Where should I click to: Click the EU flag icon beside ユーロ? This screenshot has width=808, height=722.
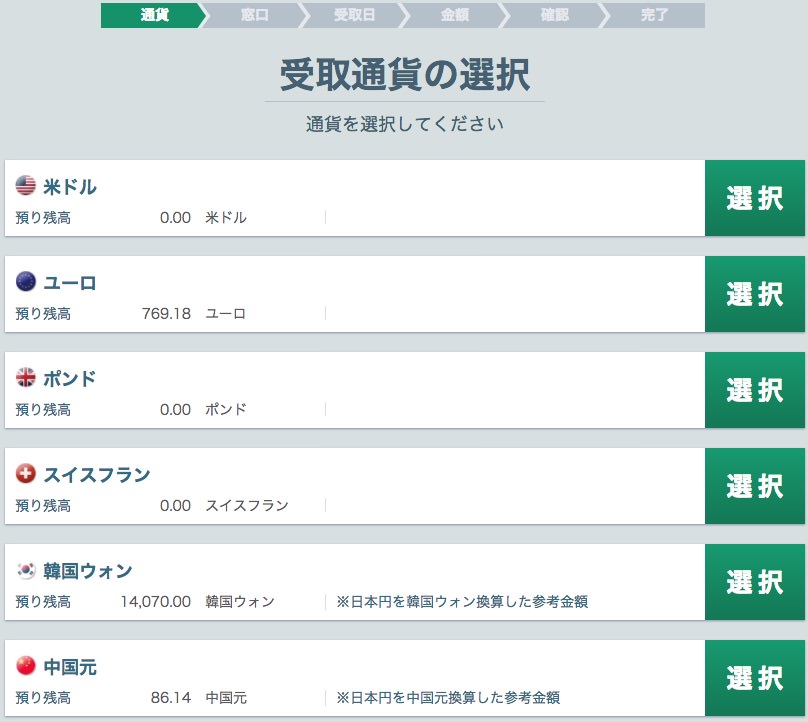pos(24,282)
